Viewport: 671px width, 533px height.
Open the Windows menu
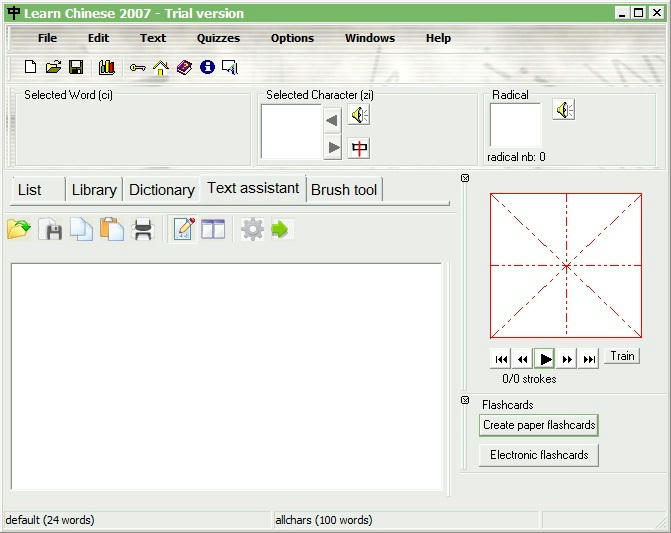[370, 38]
